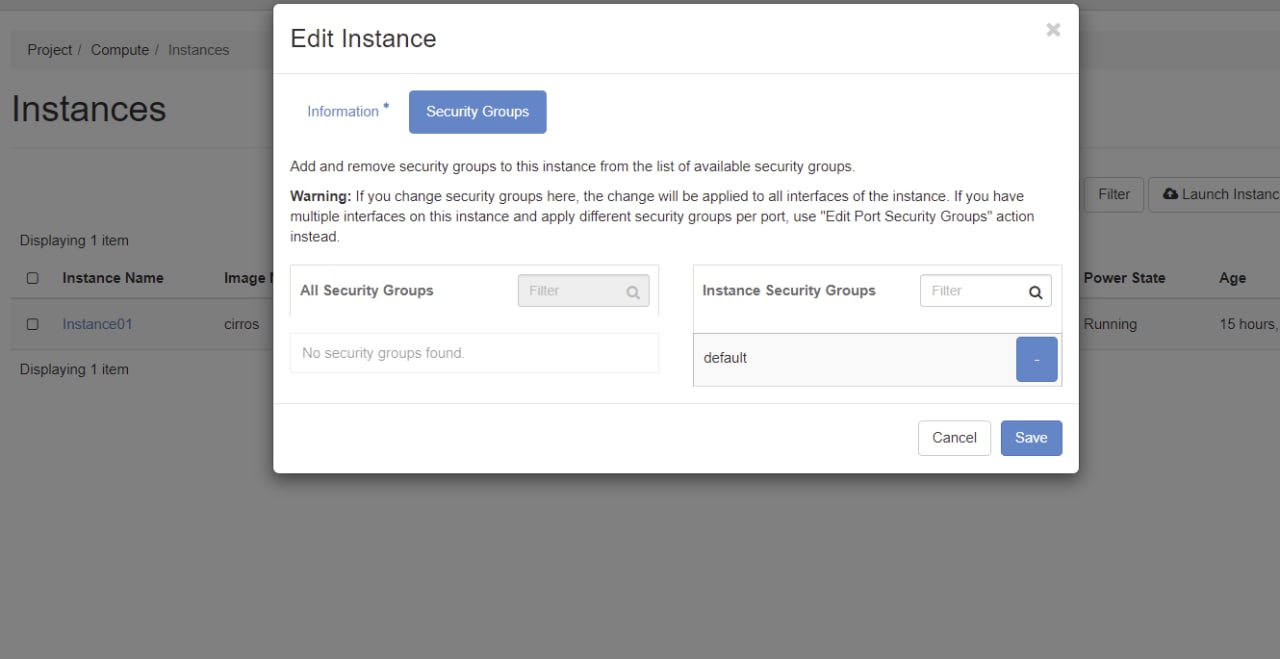The image size is (1280, 659).
Task: Switch to the Information tab
Action: (343, 112)
